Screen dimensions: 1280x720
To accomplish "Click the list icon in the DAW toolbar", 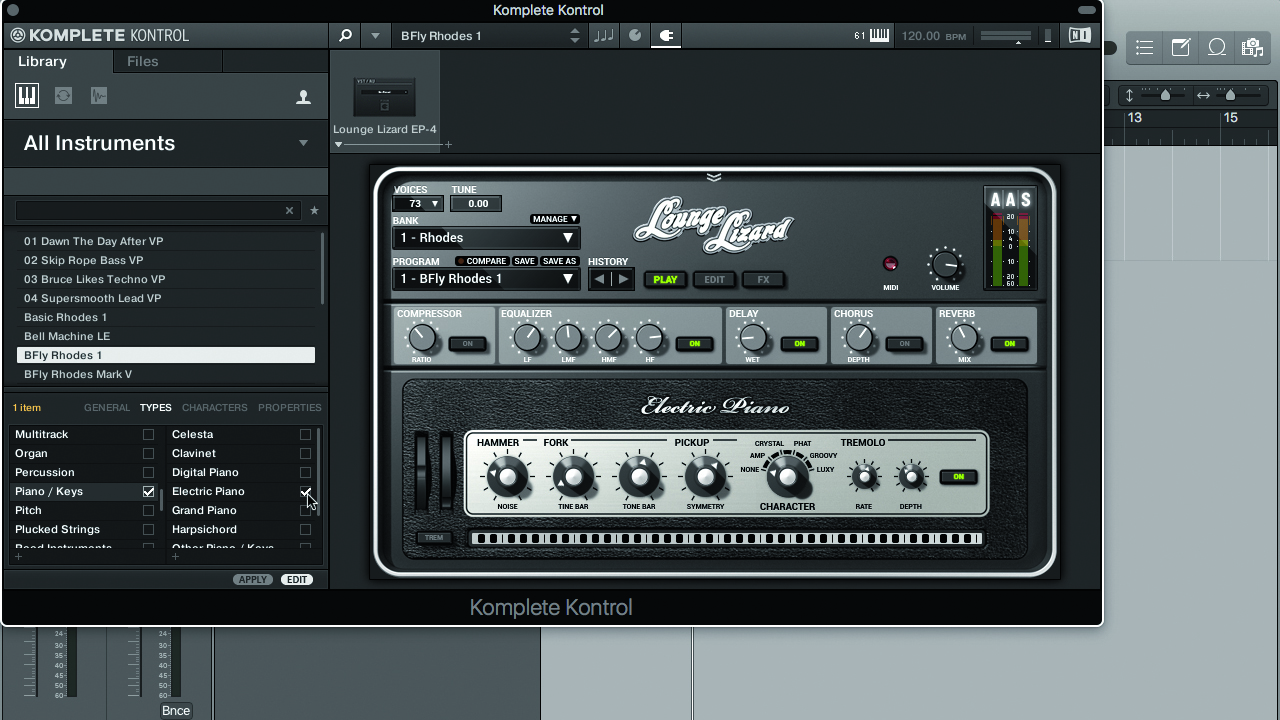I will click(1145, 48).
